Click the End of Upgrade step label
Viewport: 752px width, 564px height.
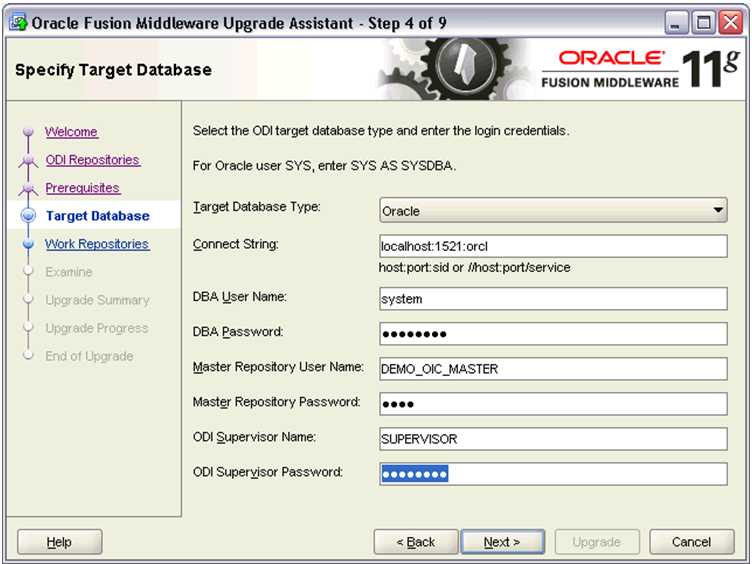click(89, 356)
